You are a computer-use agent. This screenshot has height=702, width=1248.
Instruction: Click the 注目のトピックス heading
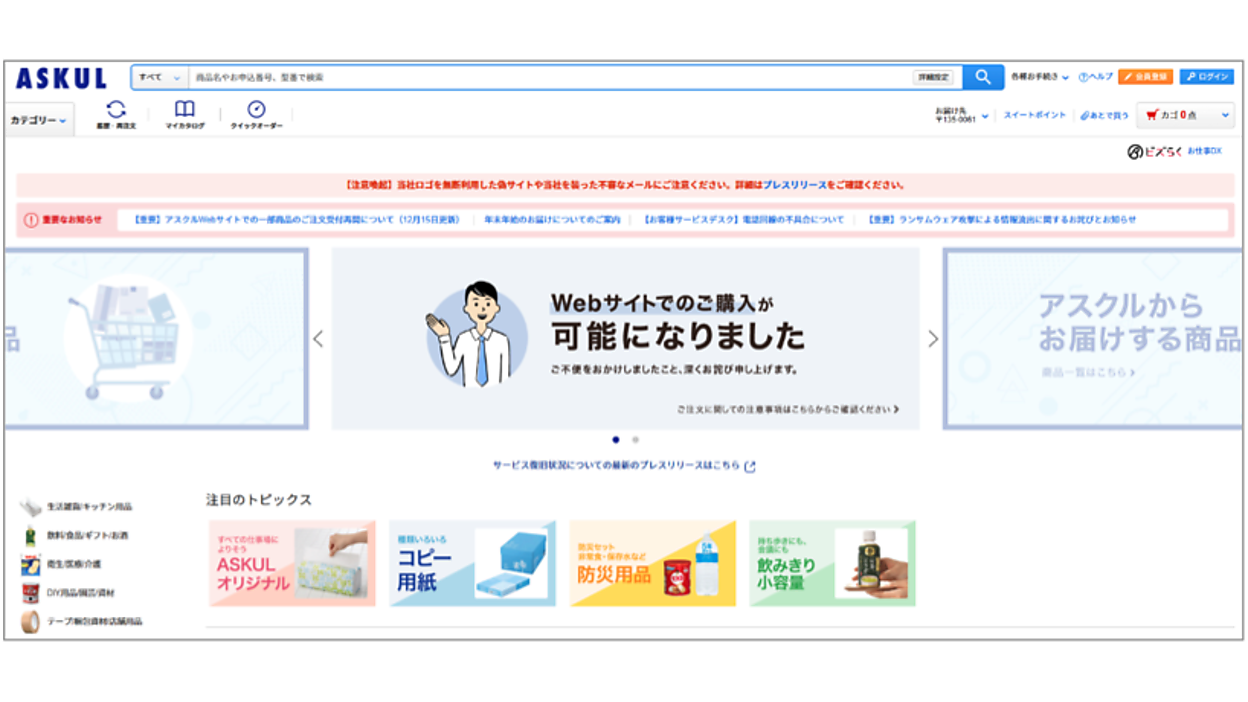(x=259, y=499)
